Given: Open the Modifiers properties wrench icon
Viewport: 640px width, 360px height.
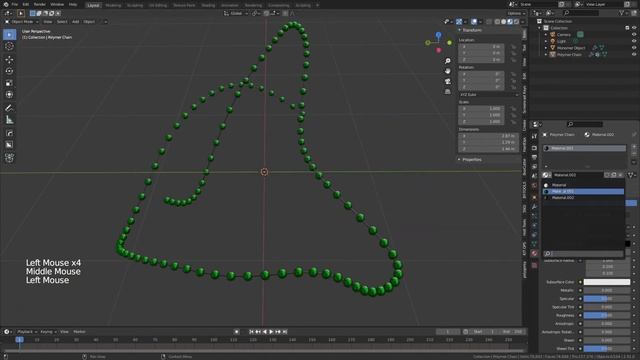Looking at the screenshot, I should point(534,207).
